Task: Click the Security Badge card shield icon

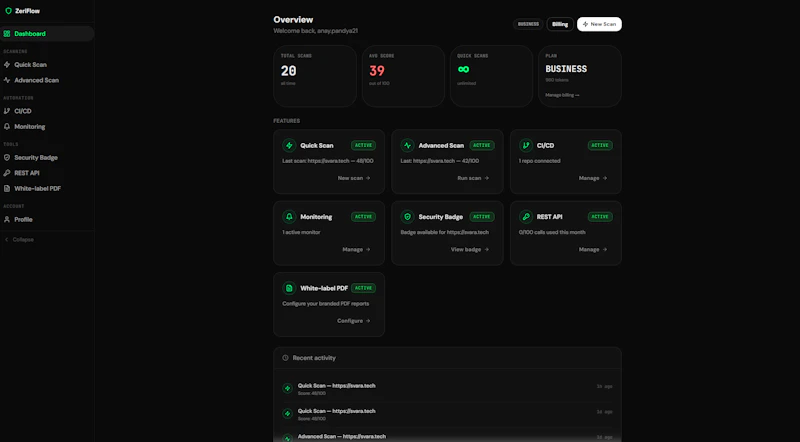Action: (407, 217)
